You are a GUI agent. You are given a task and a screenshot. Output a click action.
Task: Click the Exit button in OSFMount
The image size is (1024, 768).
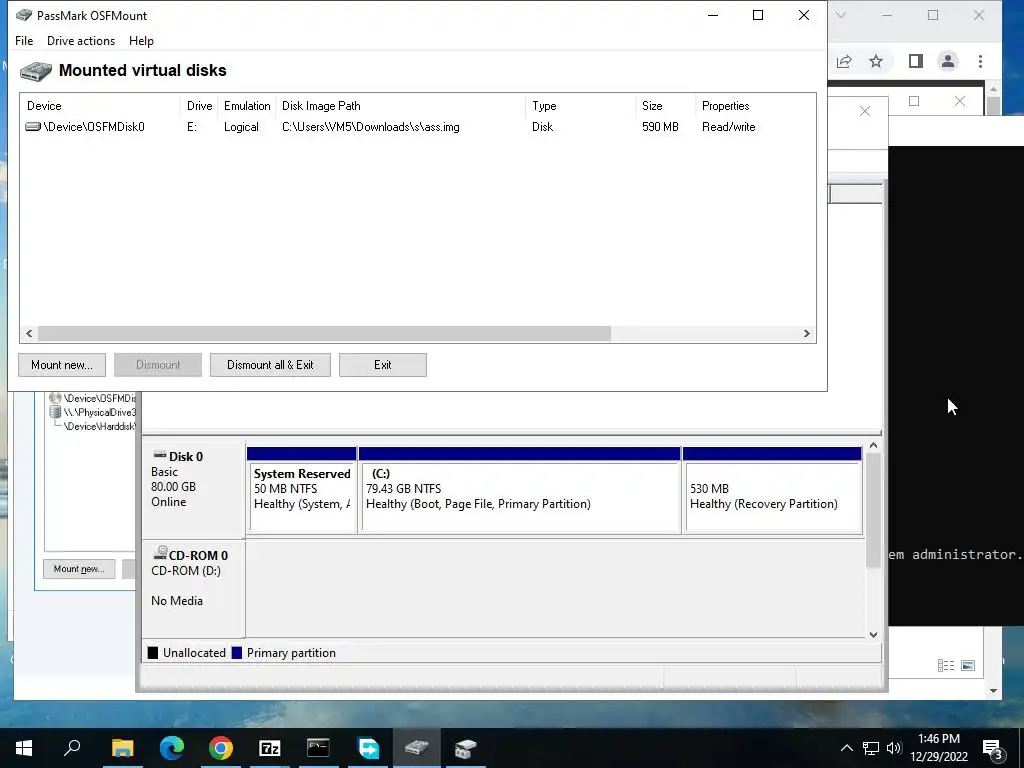(383, 365)
